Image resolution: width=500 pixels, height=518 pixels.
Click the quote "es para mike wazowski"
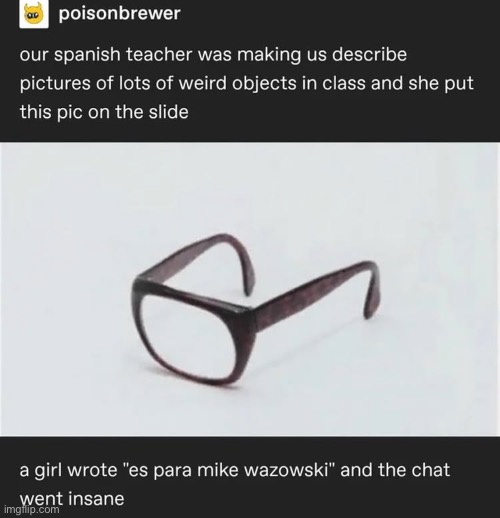227,470
